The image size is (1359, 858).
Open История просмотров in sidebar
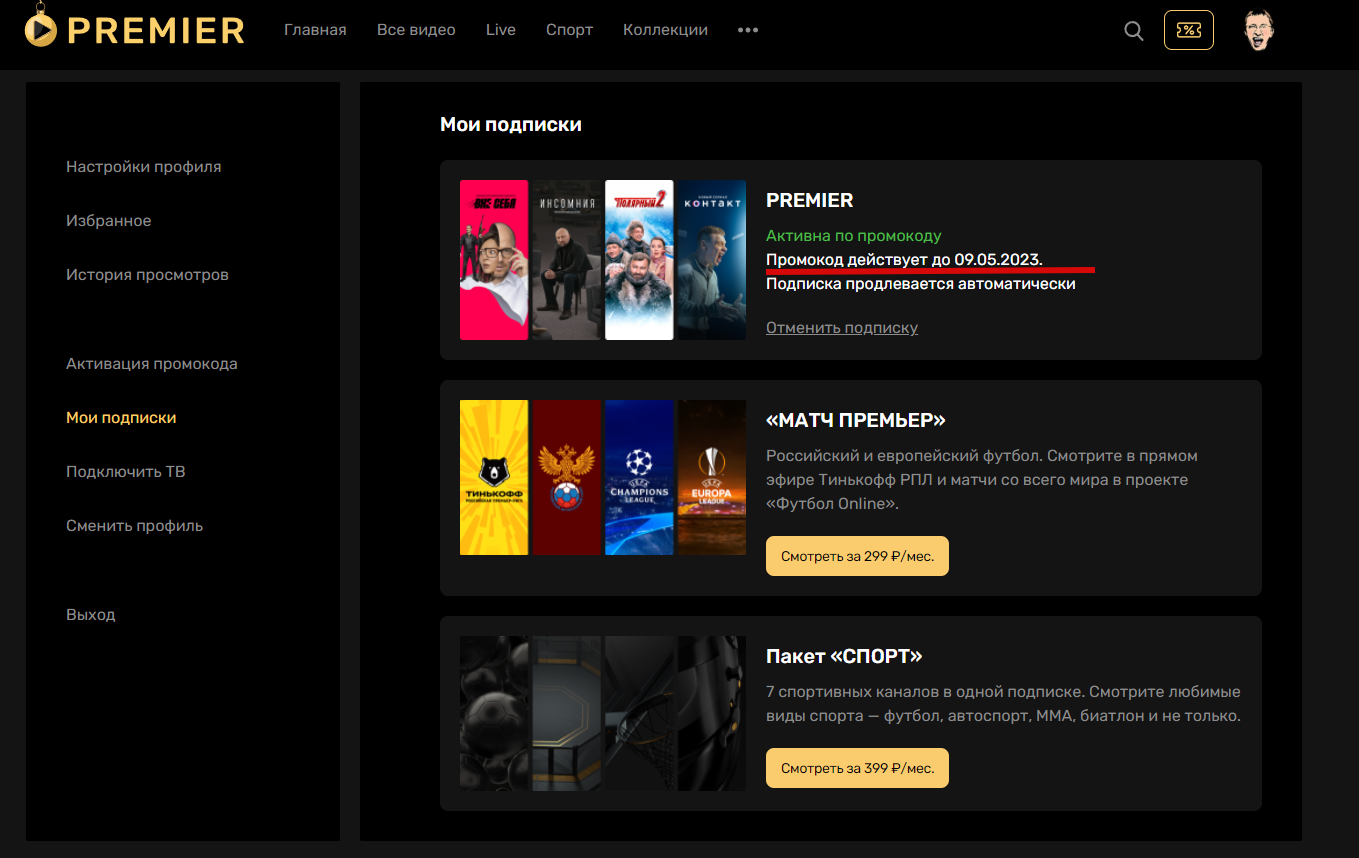point(147,275)
